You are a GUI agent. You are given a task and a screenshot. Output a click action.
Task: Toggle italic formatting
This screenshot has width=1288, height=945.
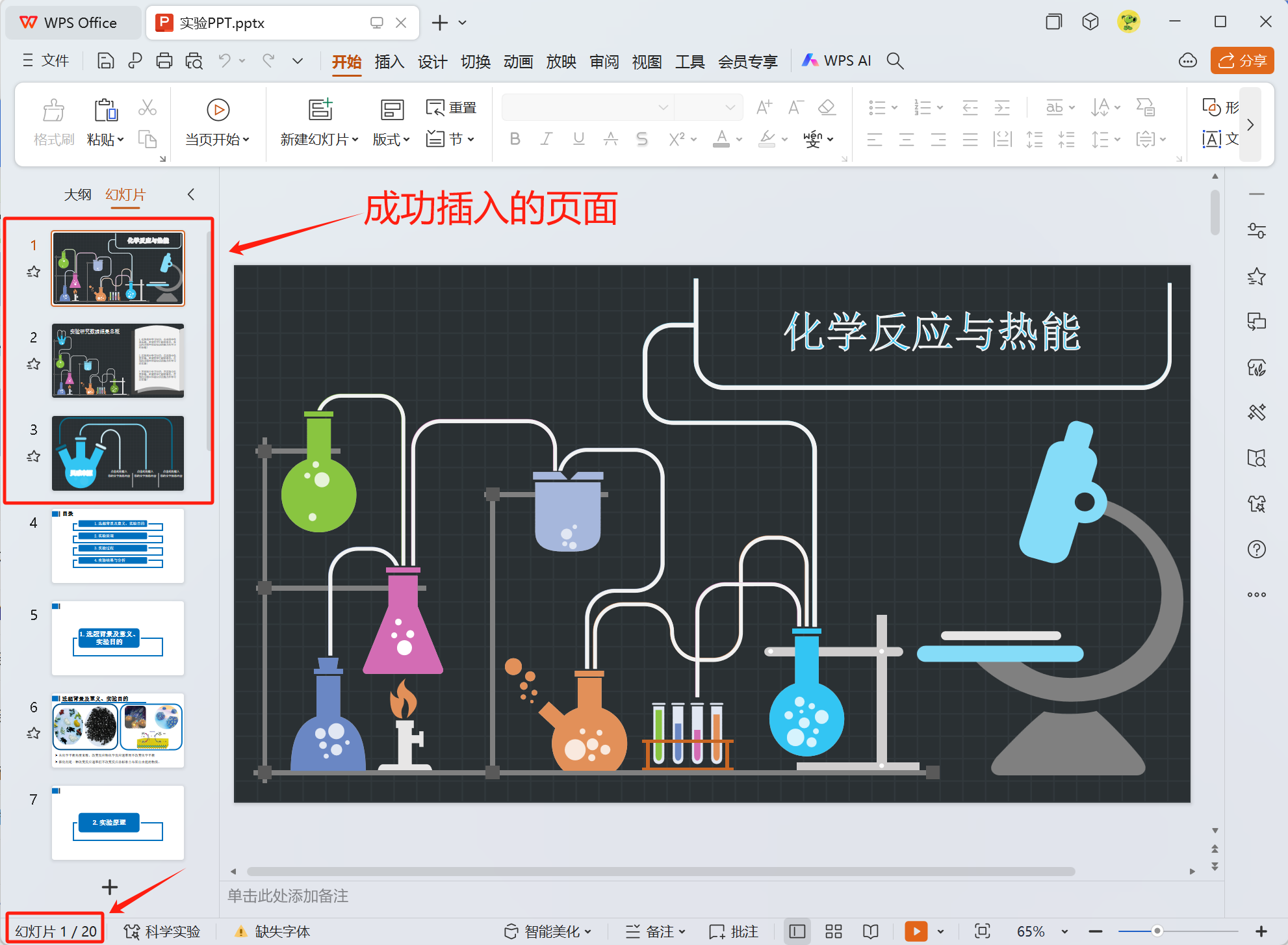coord(546,138)
